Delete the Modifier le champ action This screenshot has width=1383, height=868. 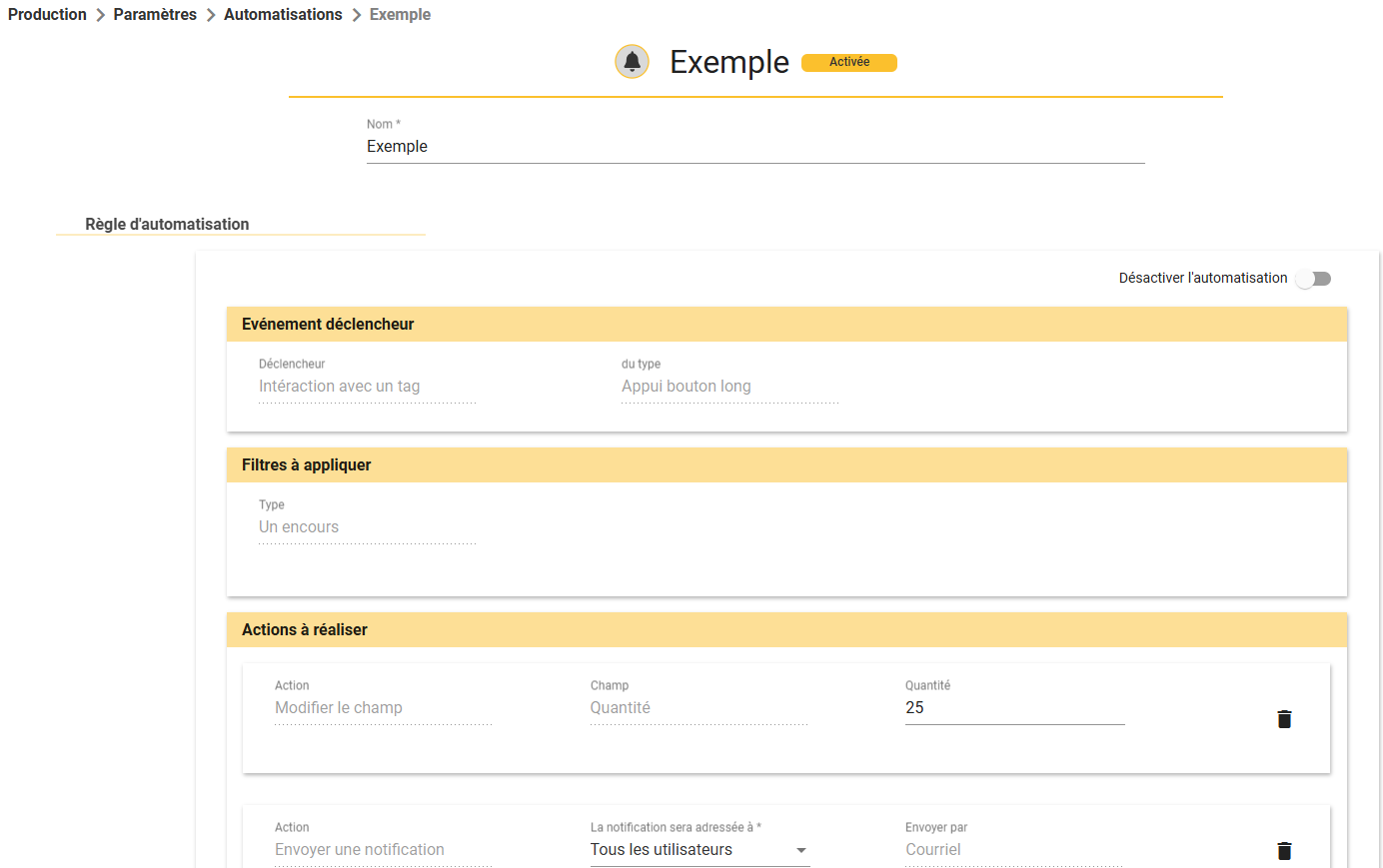(1284, 719)
